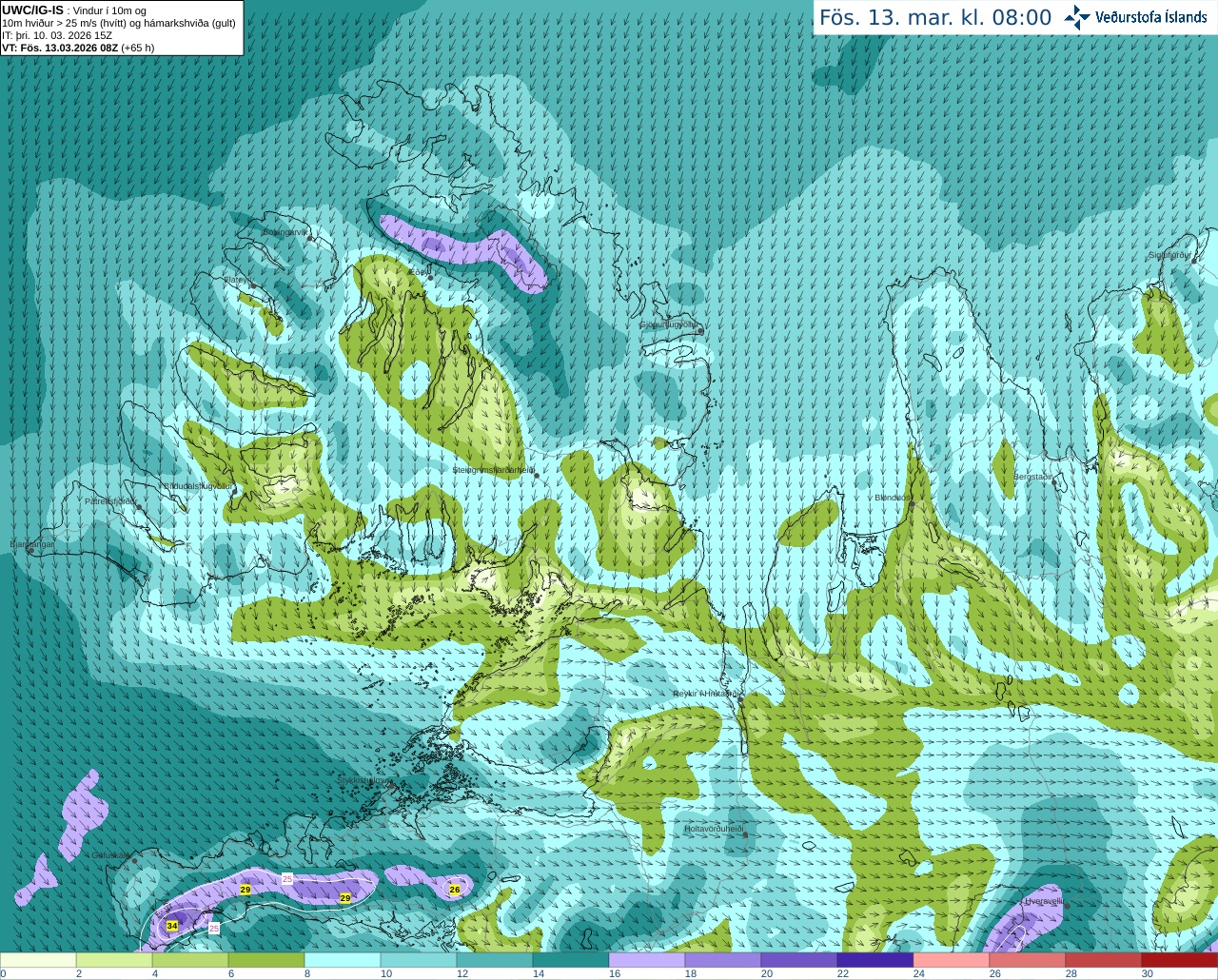
Task: Click the Bíldudalsflugvöllur station label
Action: 198,485
